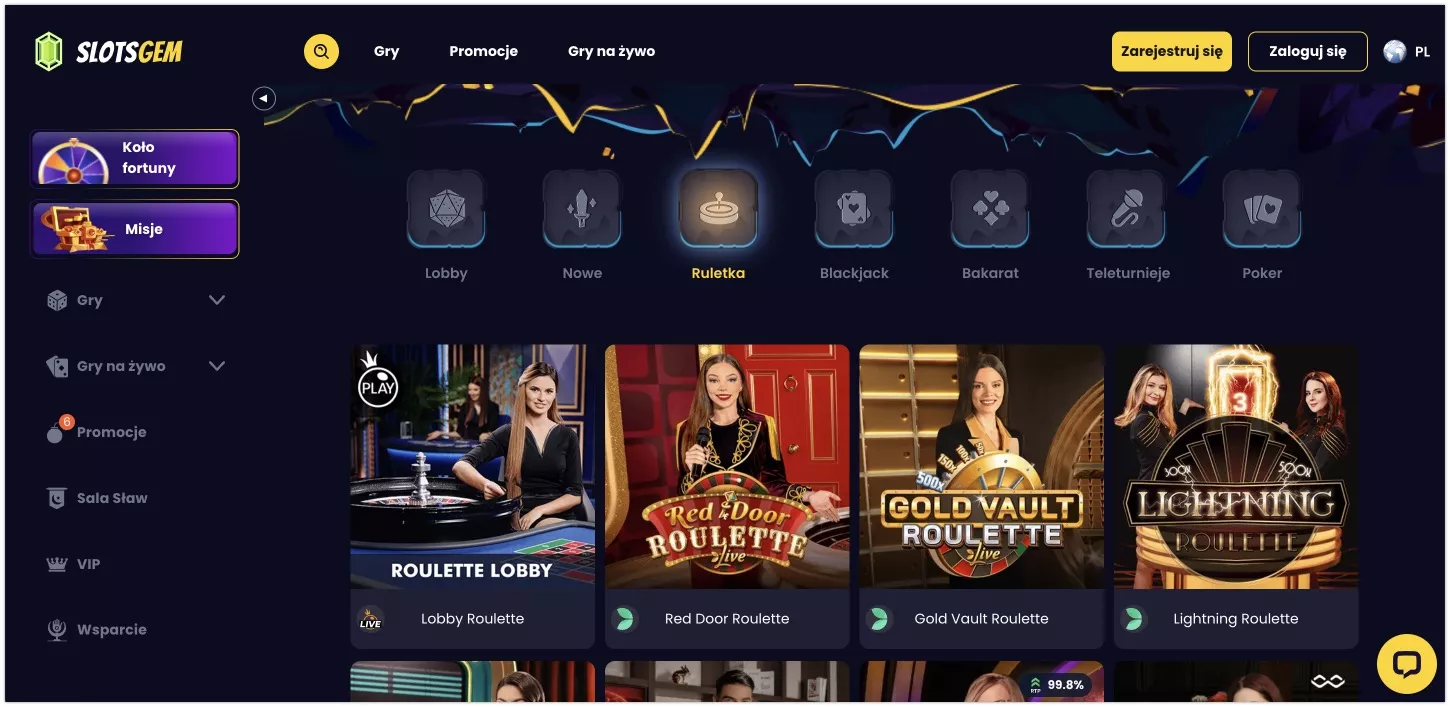Screen dimensions: 1450x707
Task: Open the Lightning Roulette game thumbnail
Action: 1236,467
